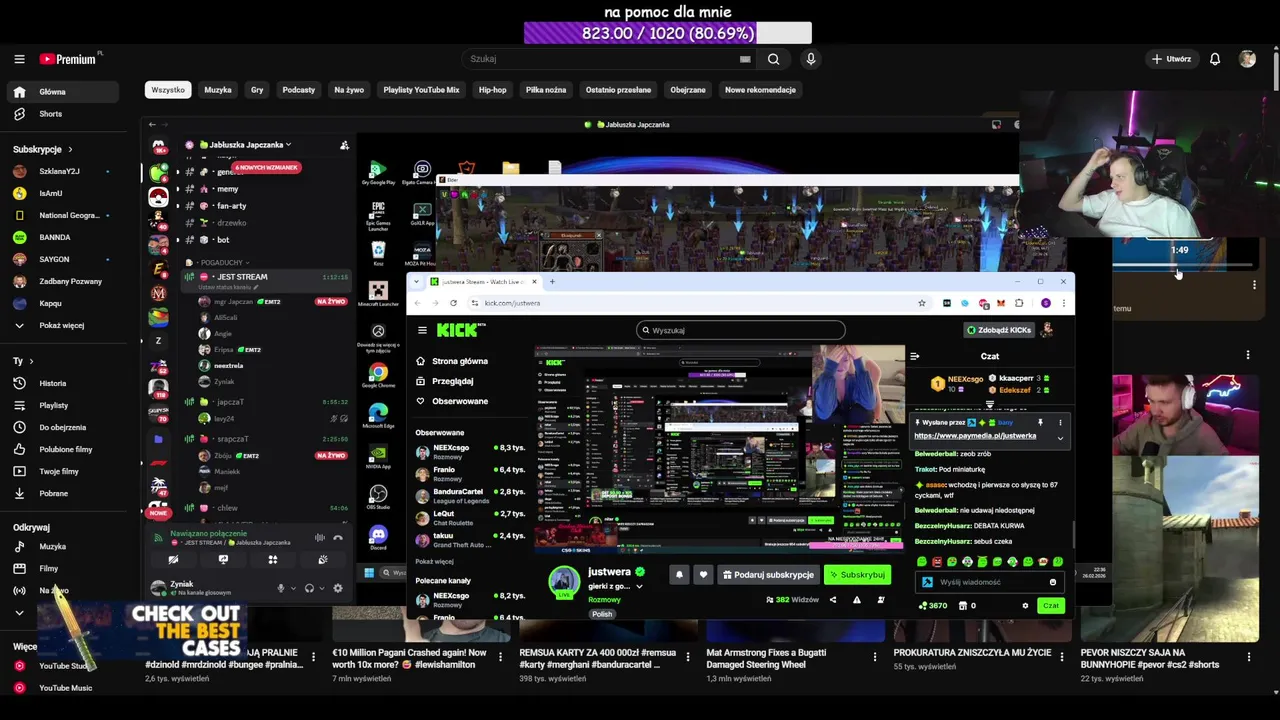Image resolution: width=1280 pixels, height=720 pixels.
Task: Share the justwera Kick stream
Action: (832, 600)
